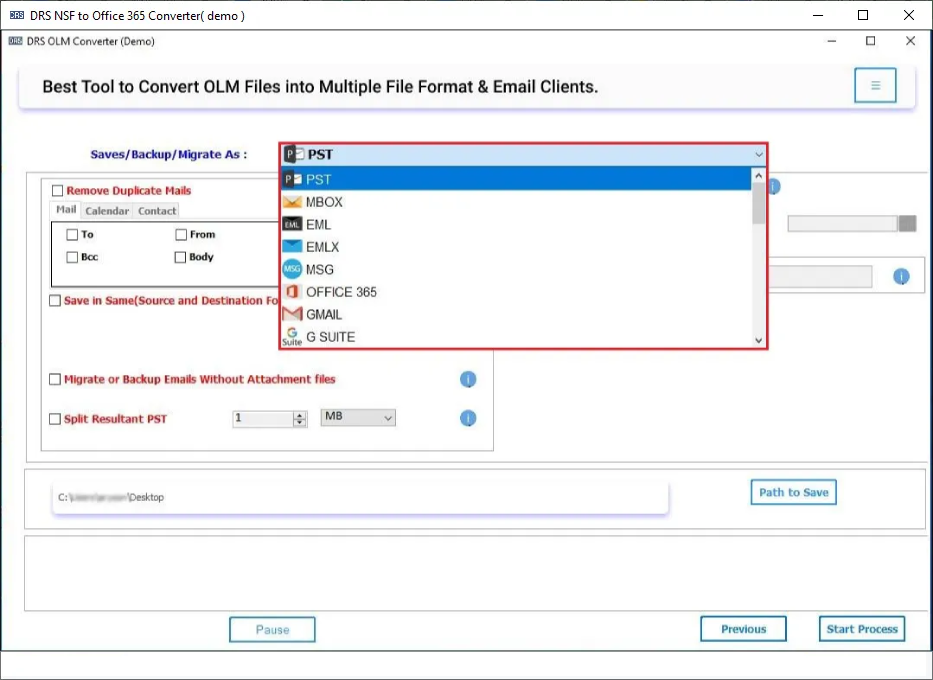Click the Office 365 logo icon
Image resolution: width=933 pixels, height=680 pixels.
[292, 292]
